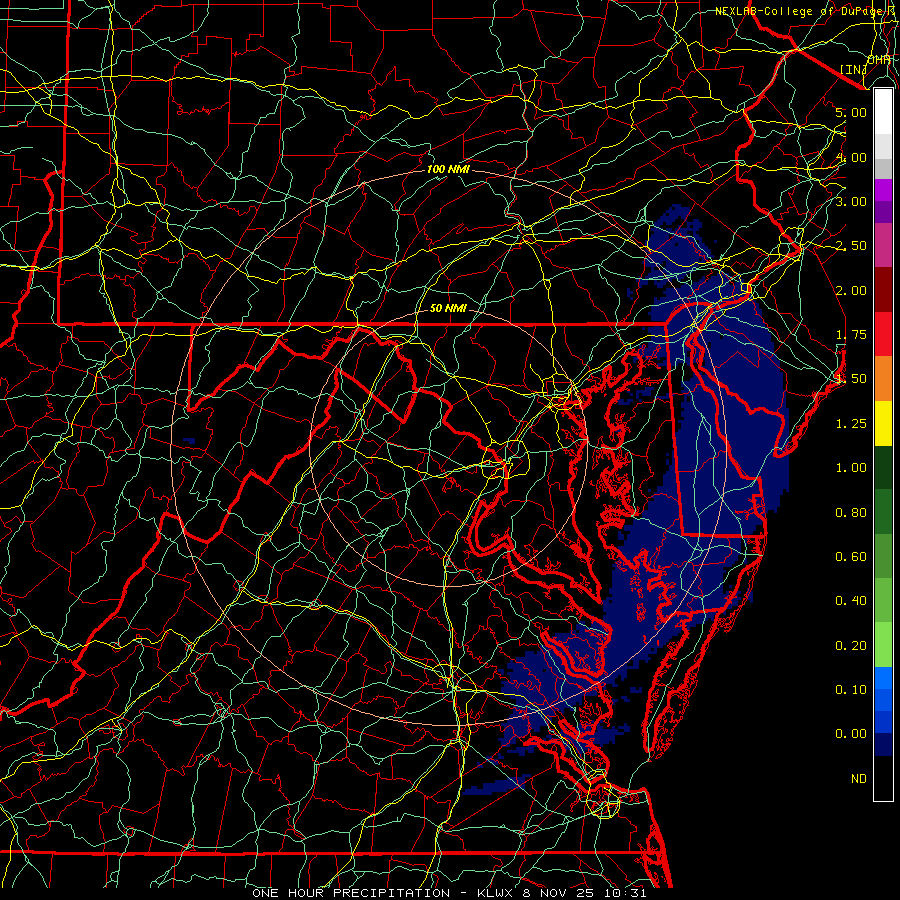Pick the yellow legend swatch
The height and width of the screenshot is (900, 900).
pyautogui.click(x=883, y=423)
